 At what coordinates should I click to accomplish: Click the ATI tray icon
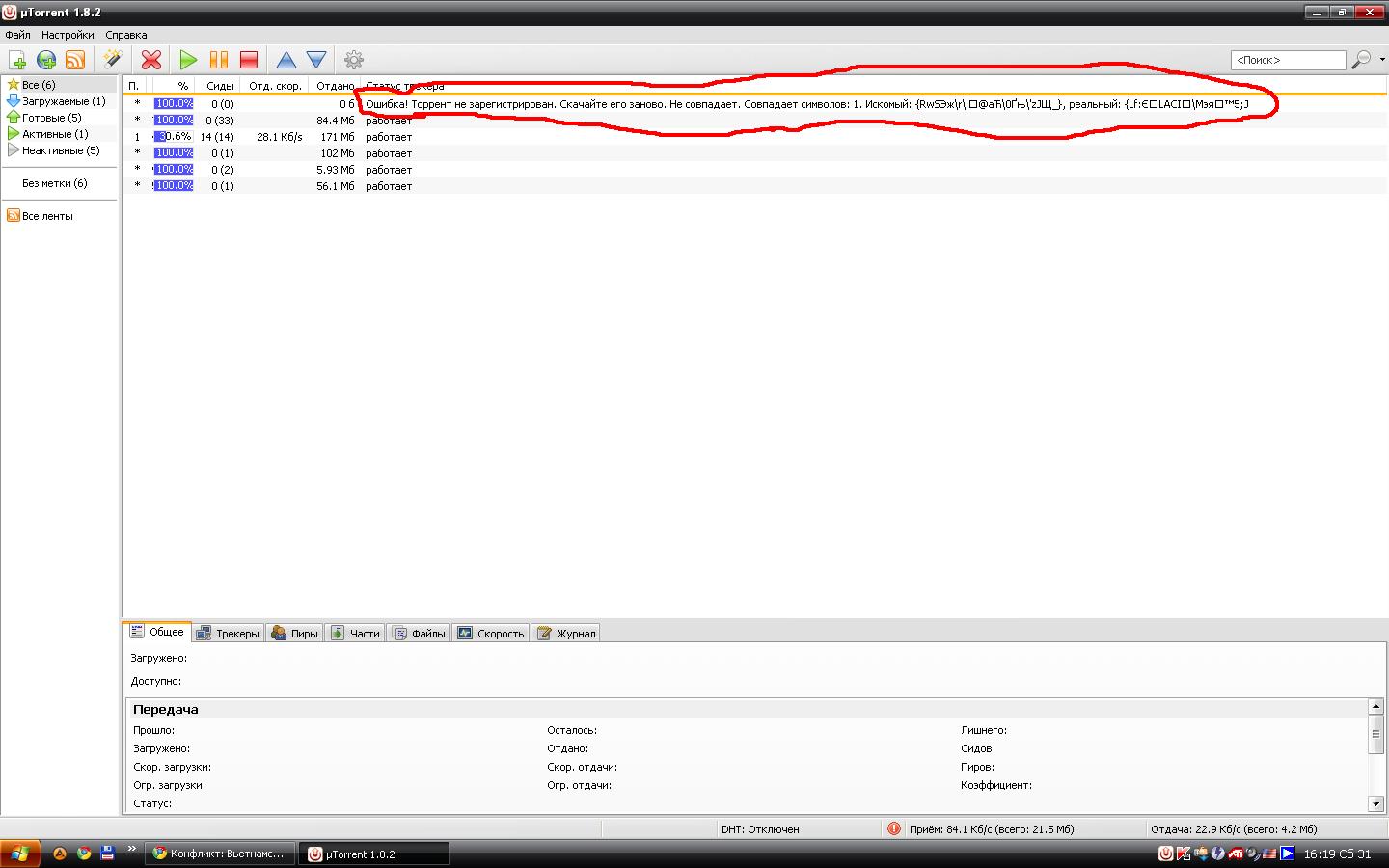(x=1235, y=854)
